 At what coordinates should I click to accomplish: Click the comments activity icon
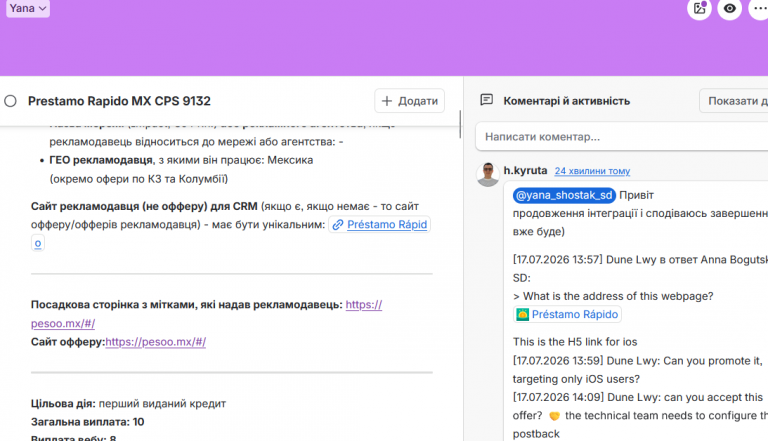[486, 100]
